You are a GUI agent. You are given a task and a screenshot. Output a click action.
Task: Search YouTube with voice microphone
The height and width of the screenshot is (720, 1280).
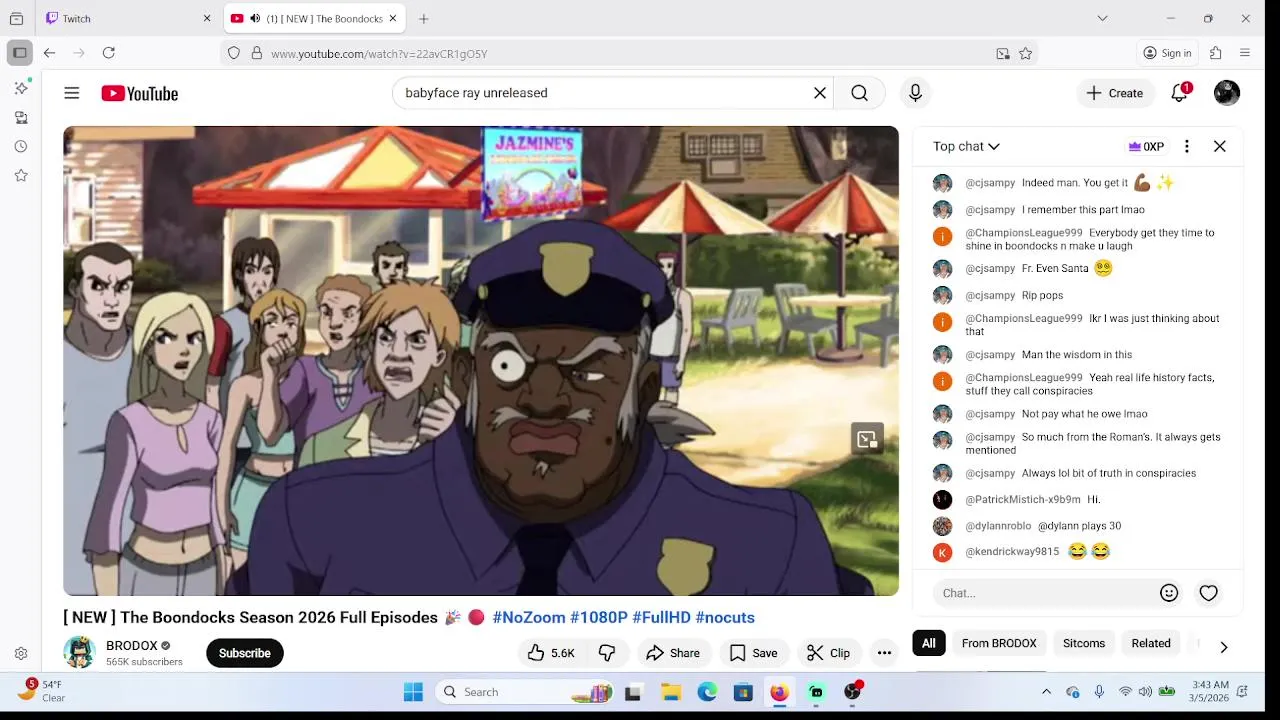915,93
